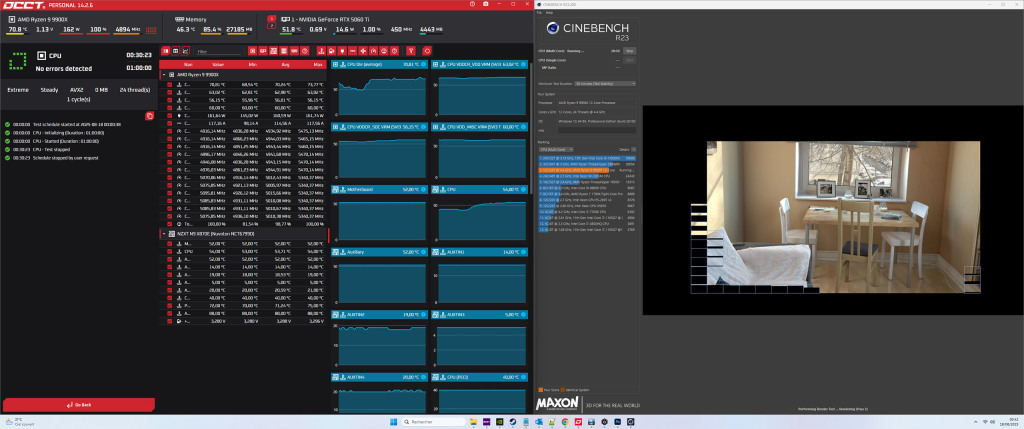Click the expand icon on CPU VDDCR_SOC VRM graph

335,127
